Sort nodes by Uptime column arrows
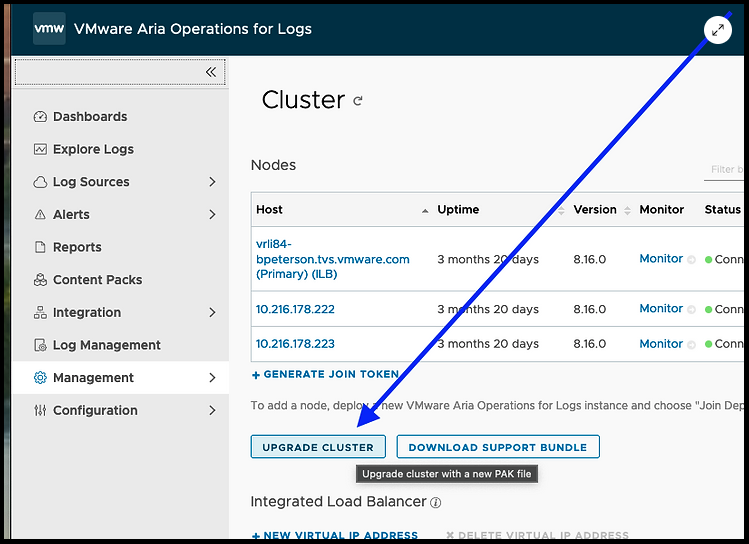Screen dimensions: 749x544 (x=561, y=210)
